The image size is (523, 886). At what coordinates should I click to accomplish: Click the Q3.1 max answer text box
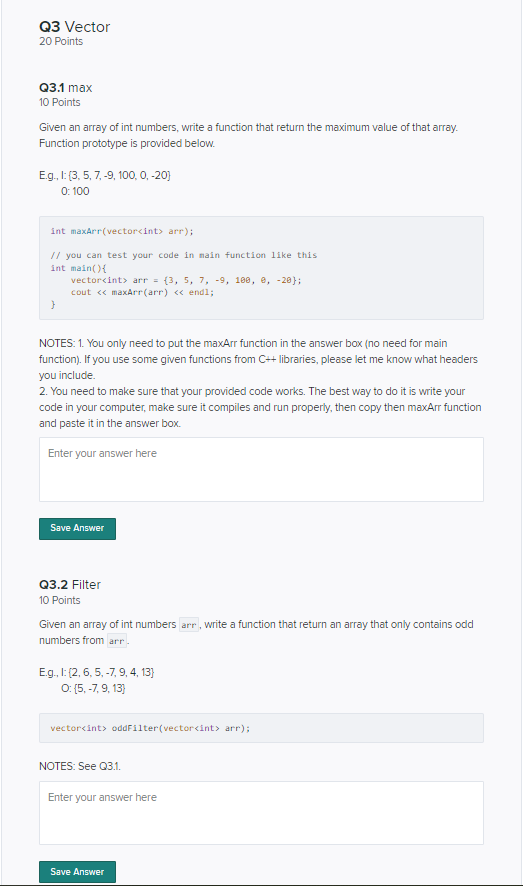pyautogui.click(x=261, y=469)
